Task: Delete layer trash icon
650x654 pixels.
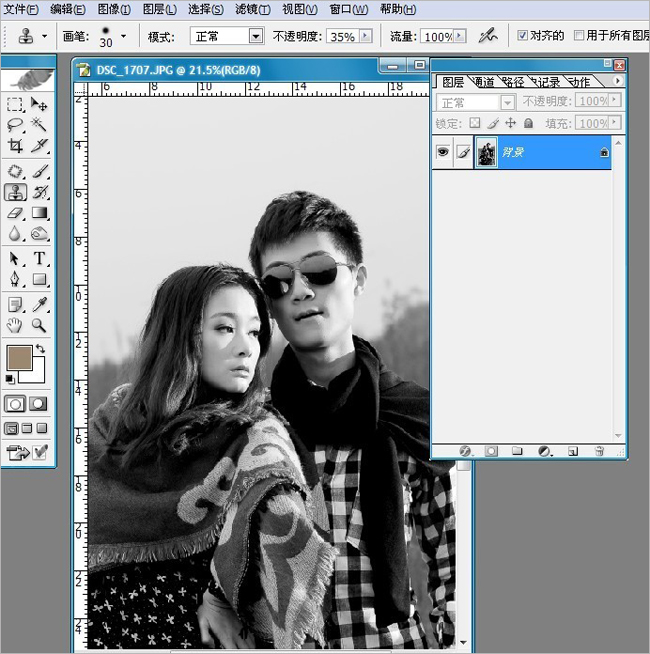Action: coord(599,451)
